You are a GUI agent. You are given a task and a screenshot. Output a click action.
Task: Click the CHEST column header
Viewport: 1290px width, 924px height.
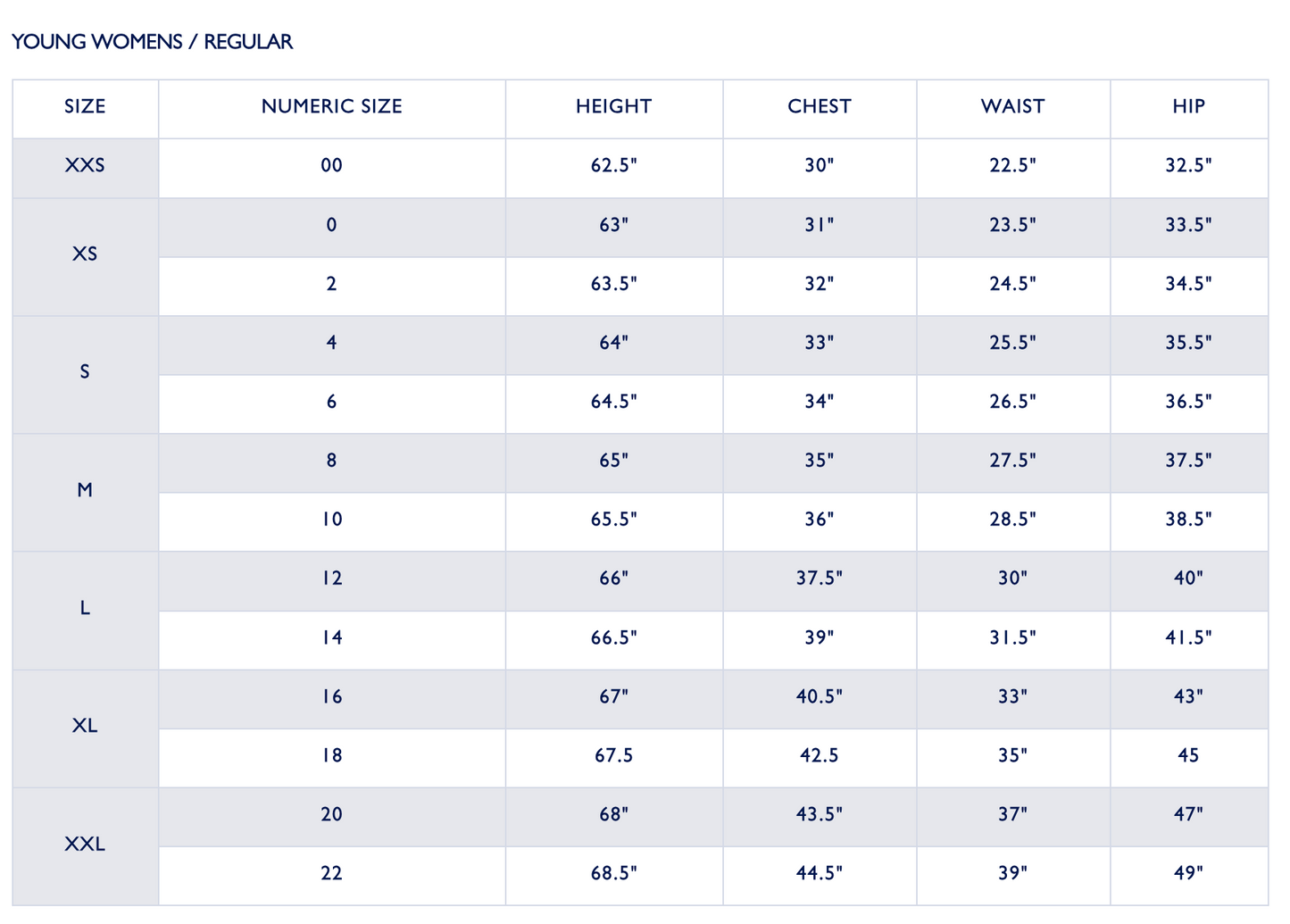820,109
